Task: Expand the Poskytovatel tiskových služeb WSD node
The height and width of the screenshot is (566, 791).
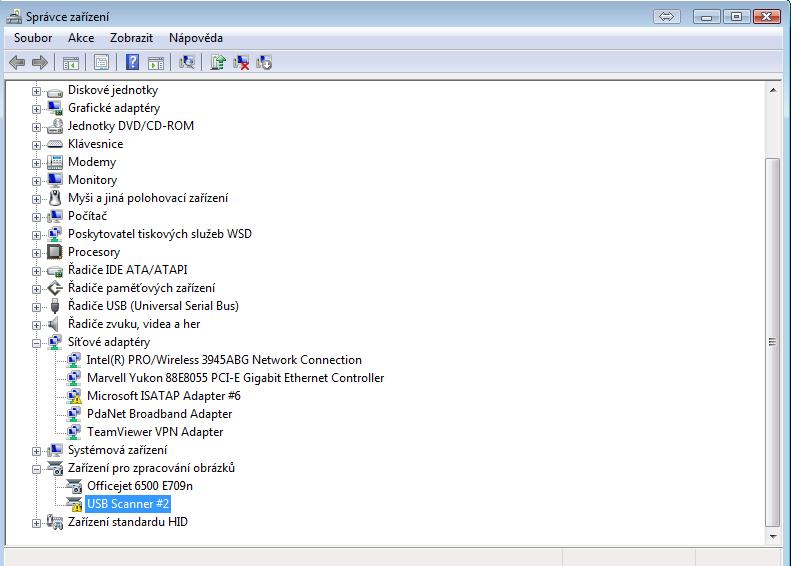Action: [36, 235]
